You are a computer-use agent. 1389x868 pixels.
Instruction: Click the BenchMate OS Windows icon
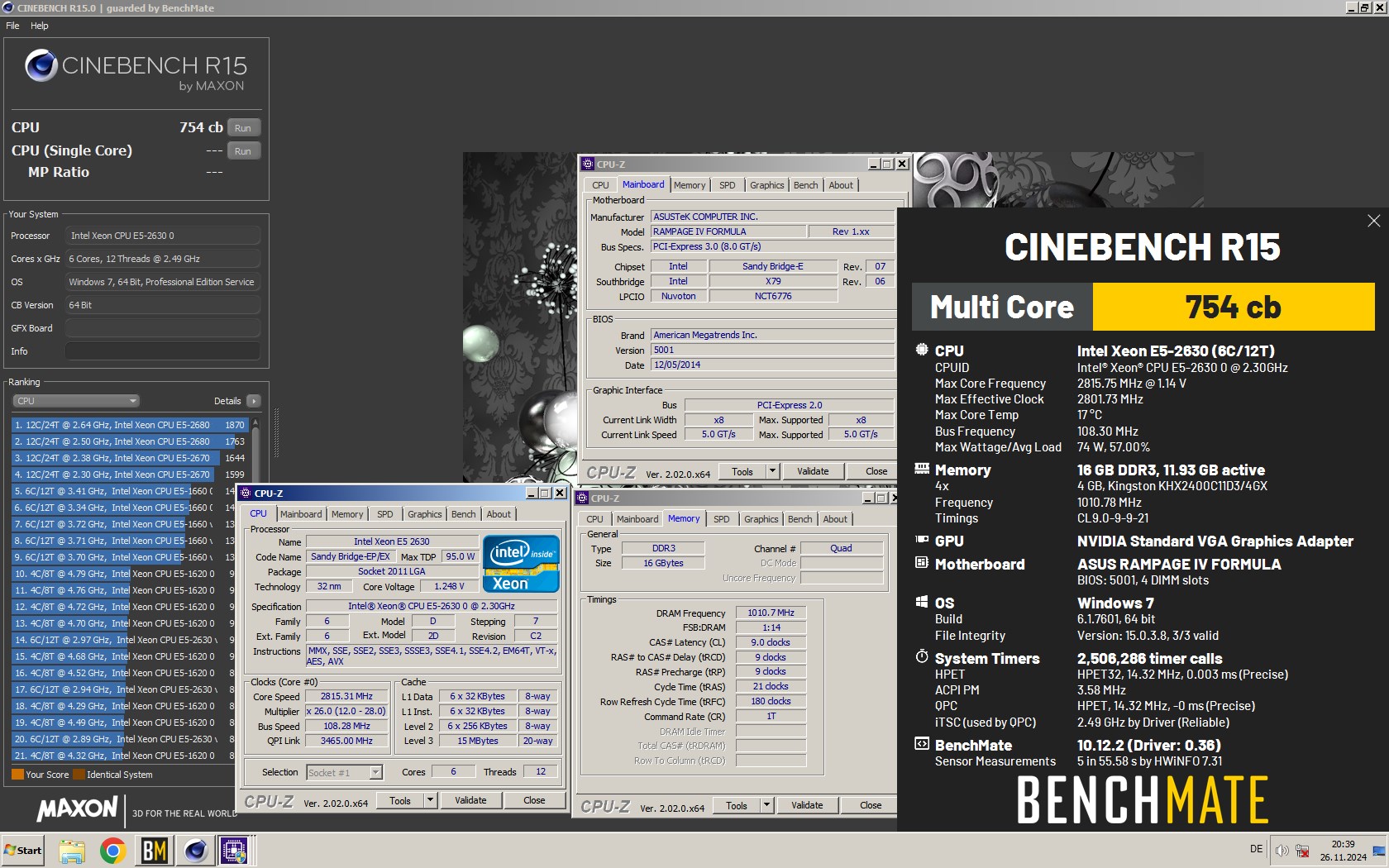(x=922, y=602)
